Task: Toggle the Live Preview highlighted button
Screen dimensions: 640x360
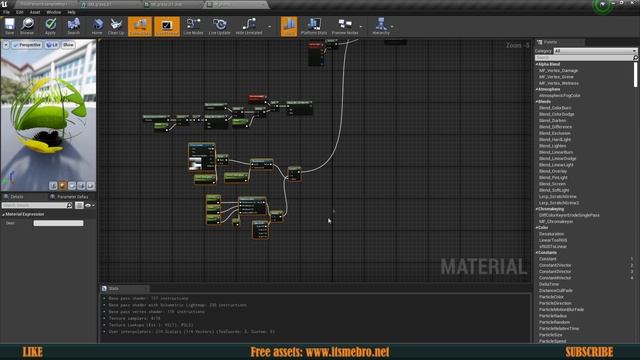Action: 167,26
